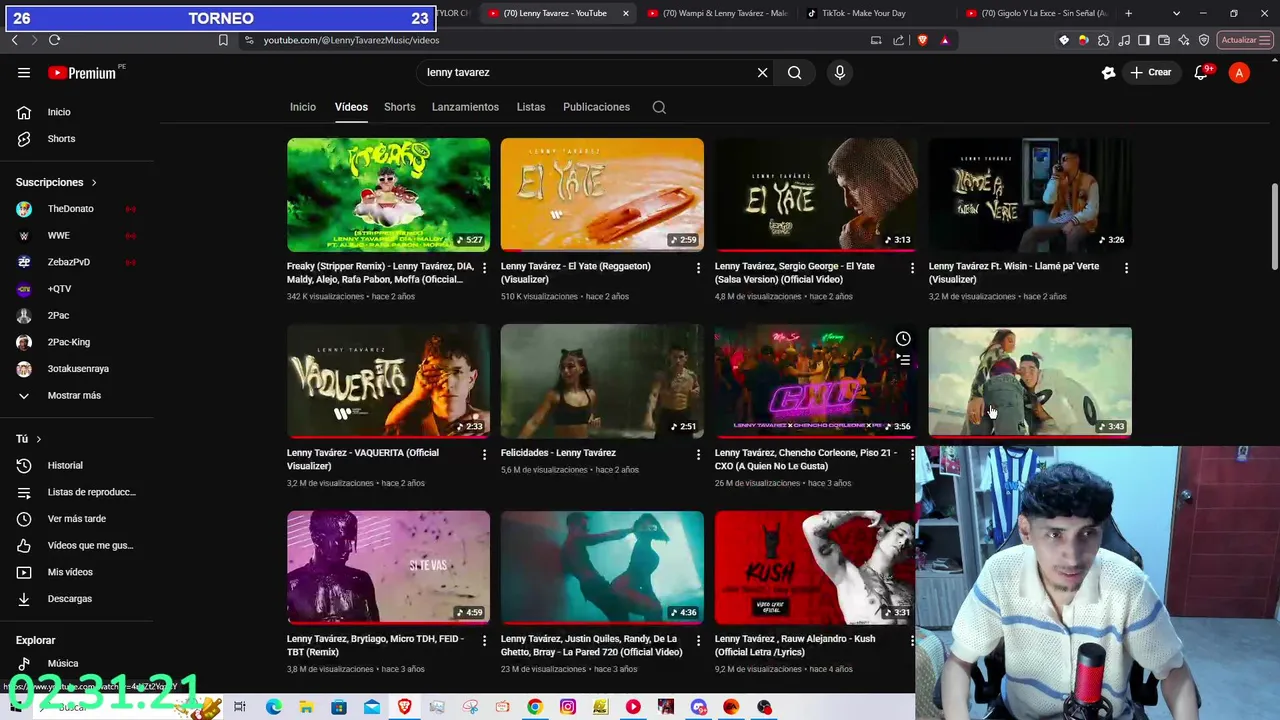
Task: Open options menu for Felicidades video
Action: (x=698, y=454)
